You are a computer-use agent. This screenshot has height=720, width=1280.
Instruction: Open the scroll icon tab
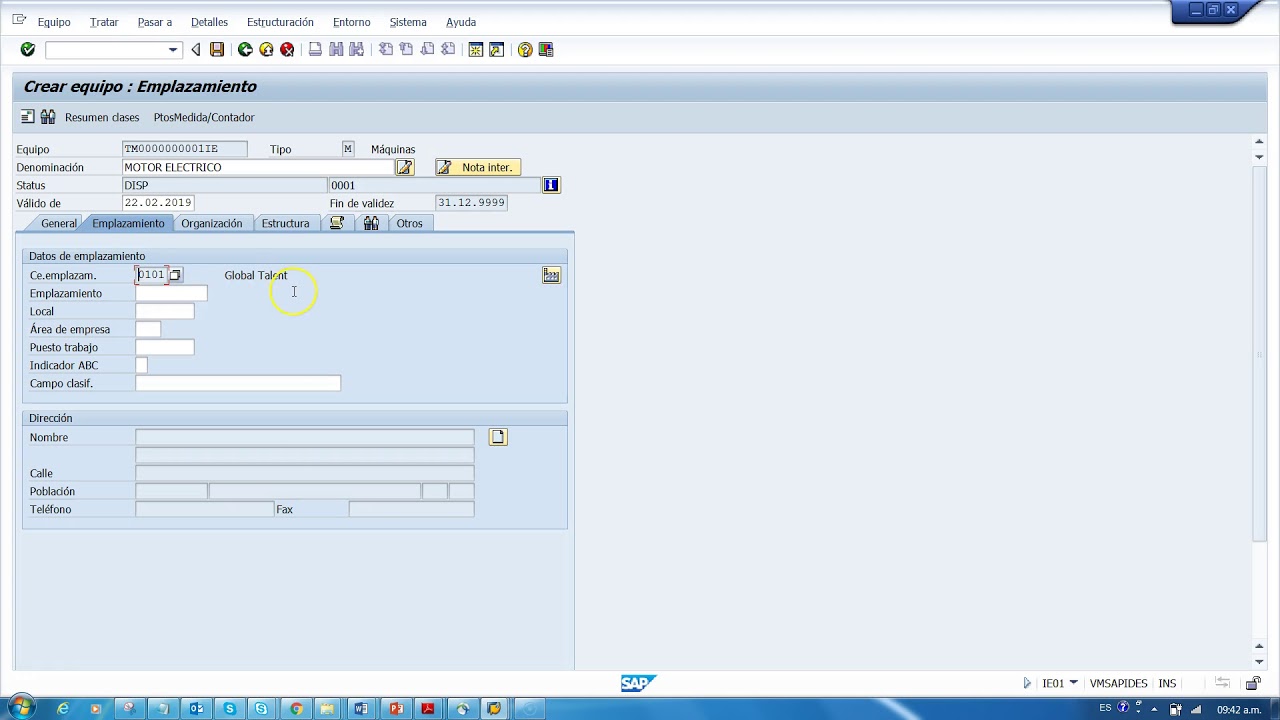click(x=337, y=223)
